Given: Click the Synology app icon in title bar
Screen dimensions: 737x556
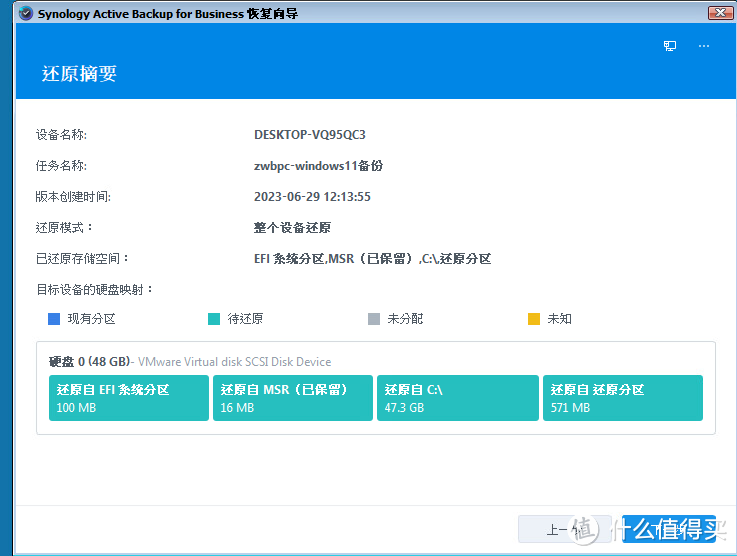Looking at the screenshot, I should [x=26, y=13].
